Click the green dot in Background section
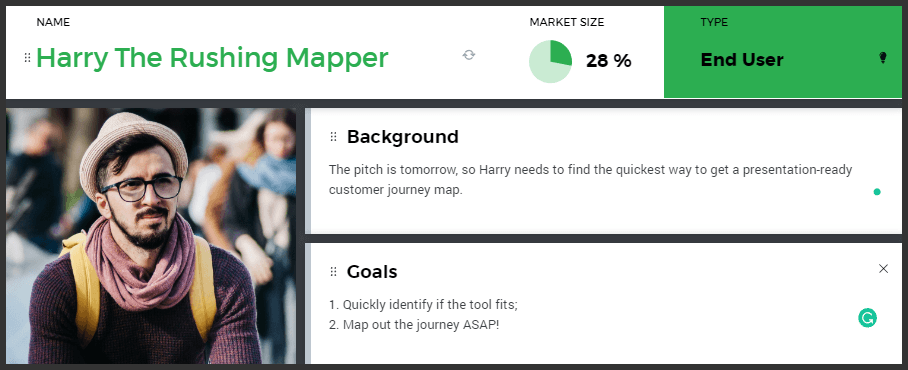This screenshot has height=370, width=908. pos(877,192)
